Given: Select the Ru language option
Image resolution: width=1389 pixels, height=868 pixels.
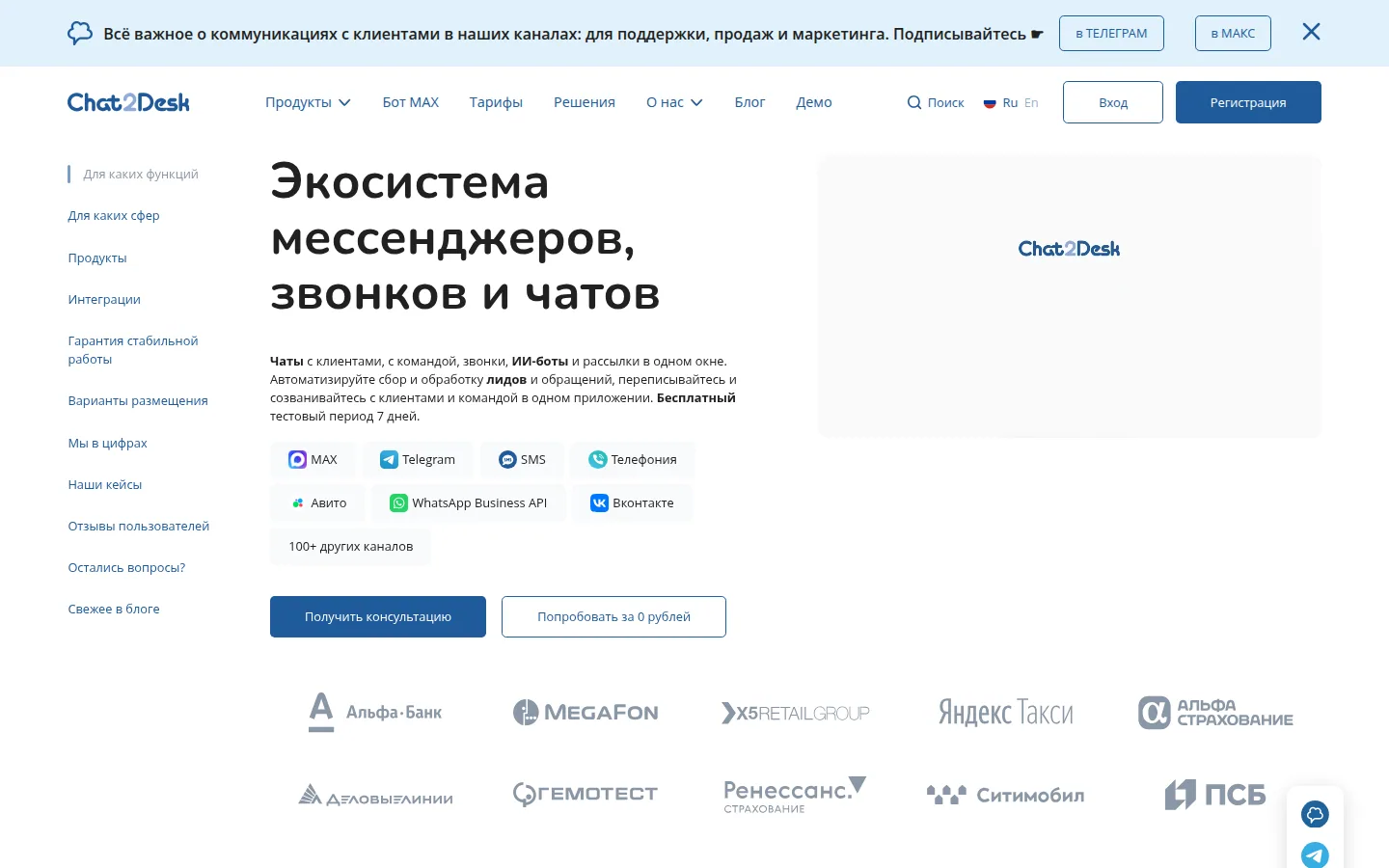Looking at the screenshot, I should [x=1010, y=102].
